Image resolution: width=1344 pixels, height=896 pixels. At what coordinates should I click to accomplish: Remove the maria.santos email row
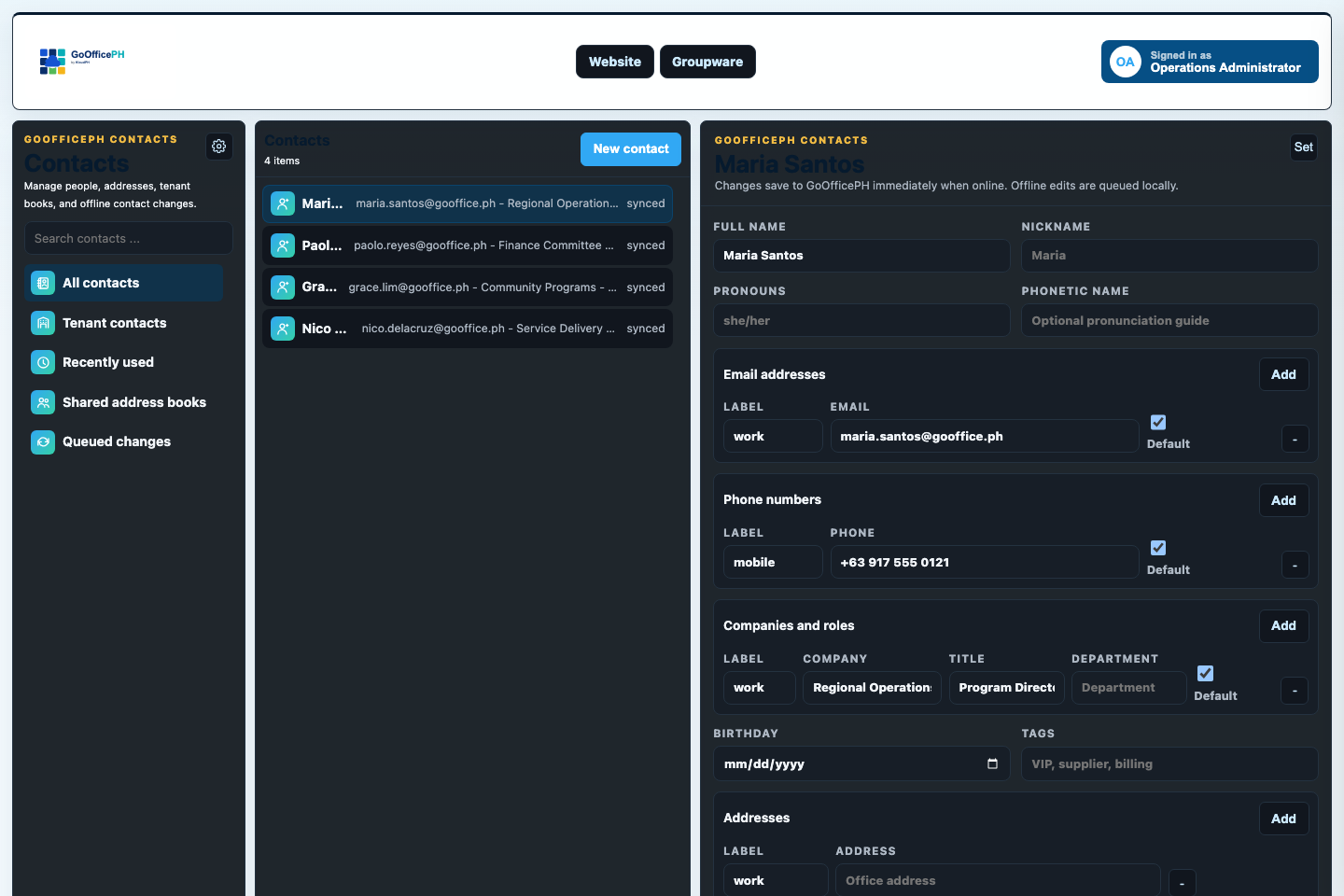pos(1295,439)
